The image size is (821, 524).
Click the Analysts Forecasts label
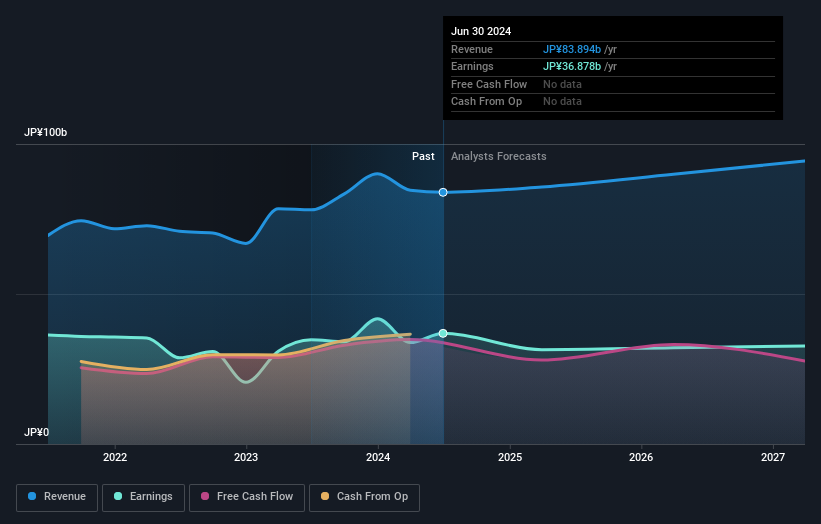(x=498, y=157)
